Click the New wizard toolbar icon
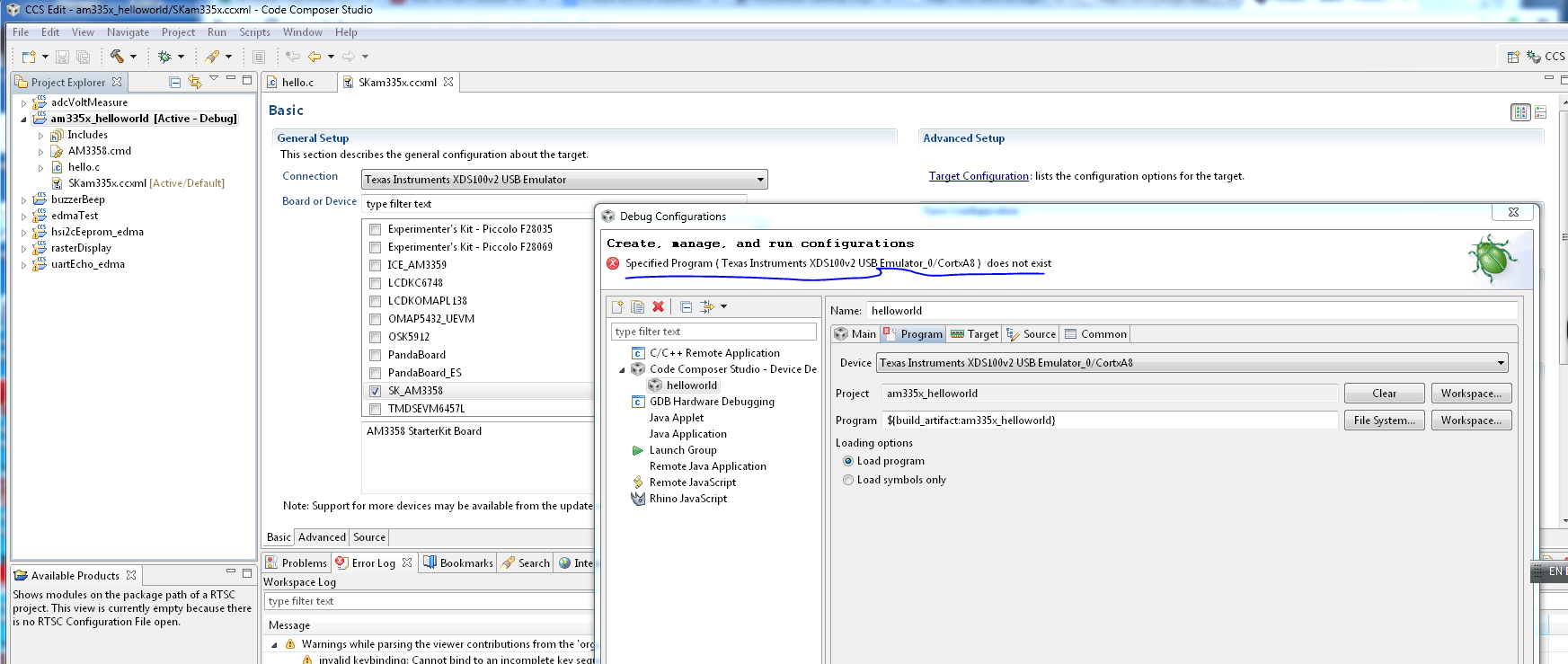1568x664 pixels. [x=29, y=57]
